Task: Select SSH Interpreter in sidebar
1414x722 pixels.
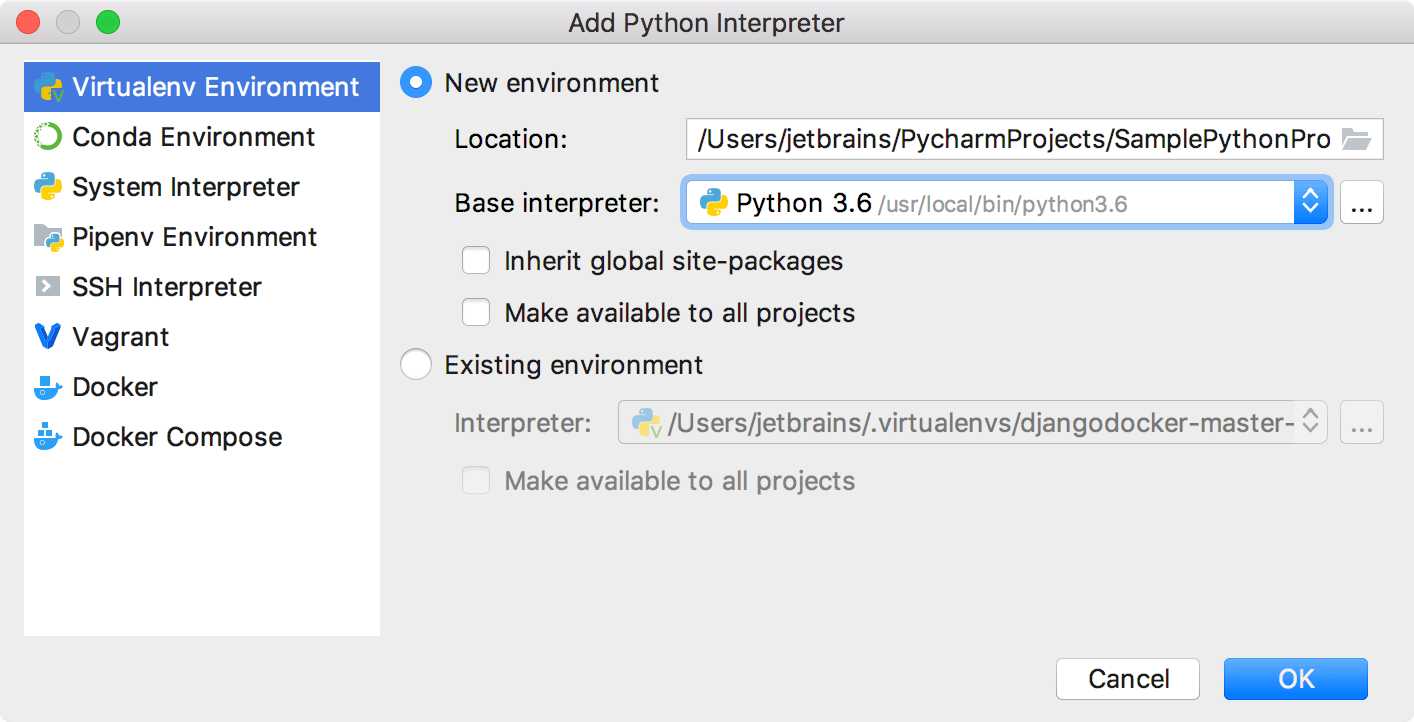Action: pyautogui.click(x=202, y=287)
